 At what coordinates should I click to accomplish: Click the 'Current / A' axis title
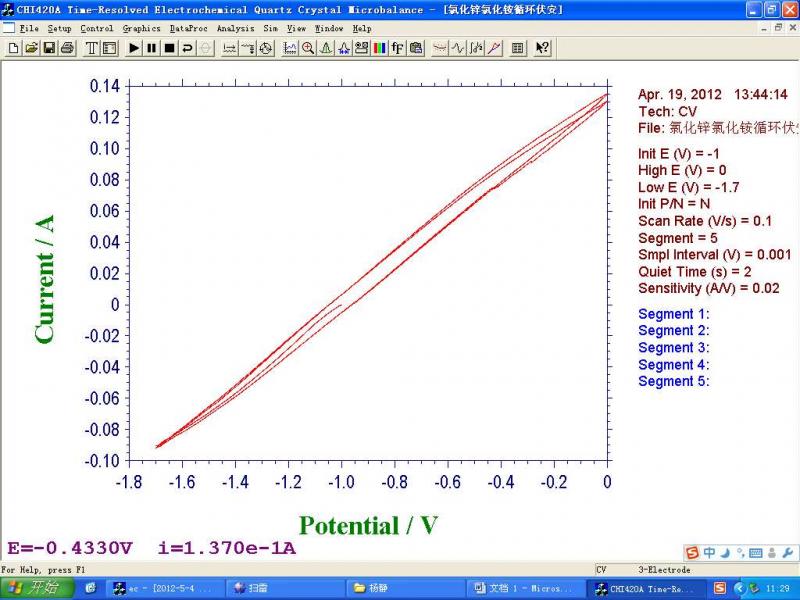pyautogui.click(x=45, y=279)
